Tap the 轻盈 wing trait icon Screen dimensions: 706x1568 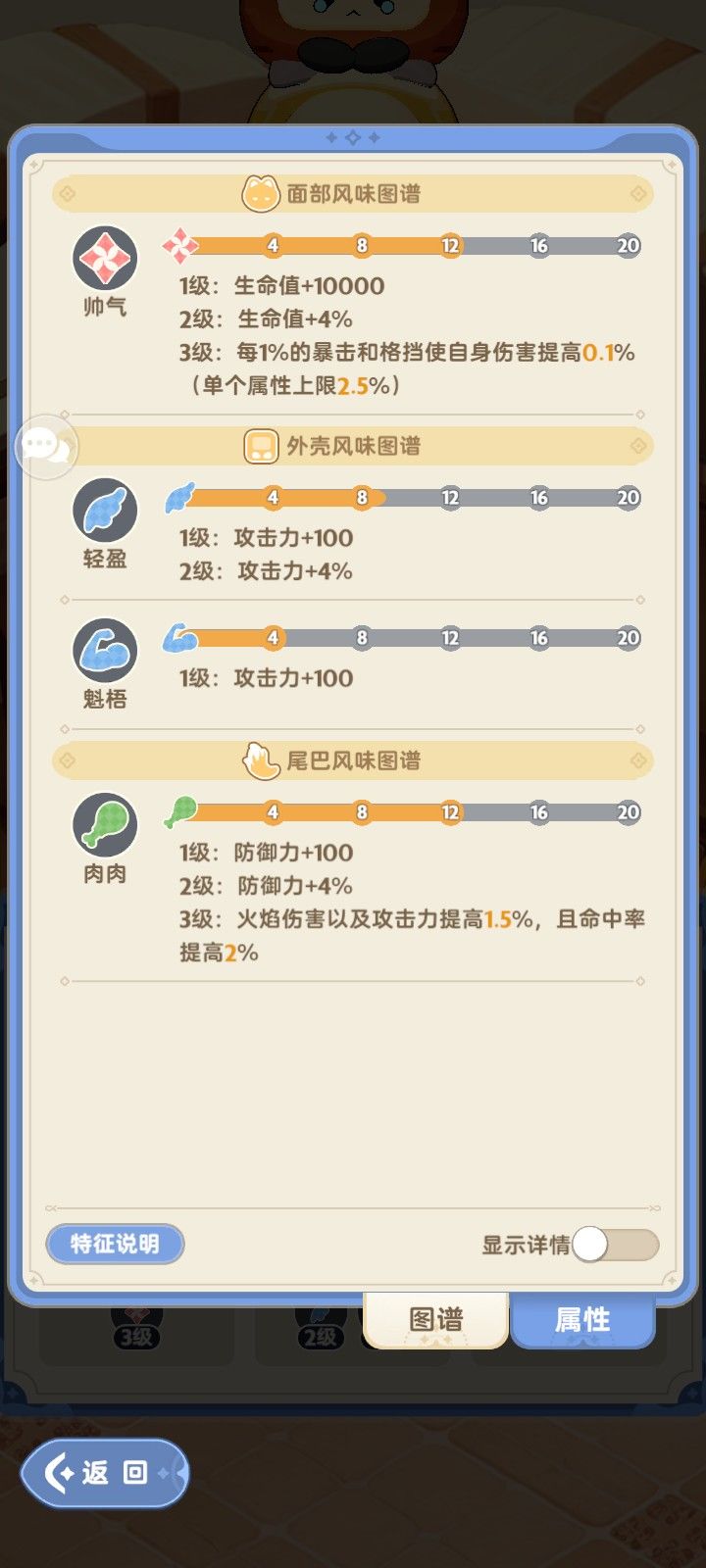[x=105, y=511]
